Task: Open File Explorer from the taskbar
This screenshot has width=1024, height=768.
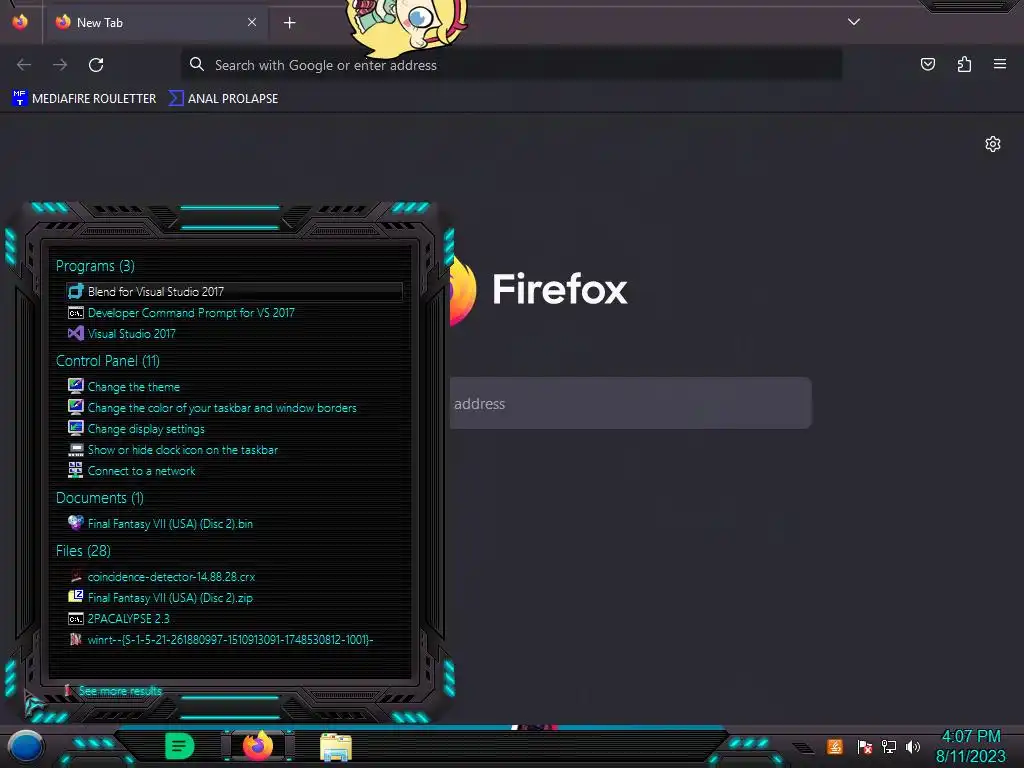Action: pyautogui.click(x=336, y=747)
